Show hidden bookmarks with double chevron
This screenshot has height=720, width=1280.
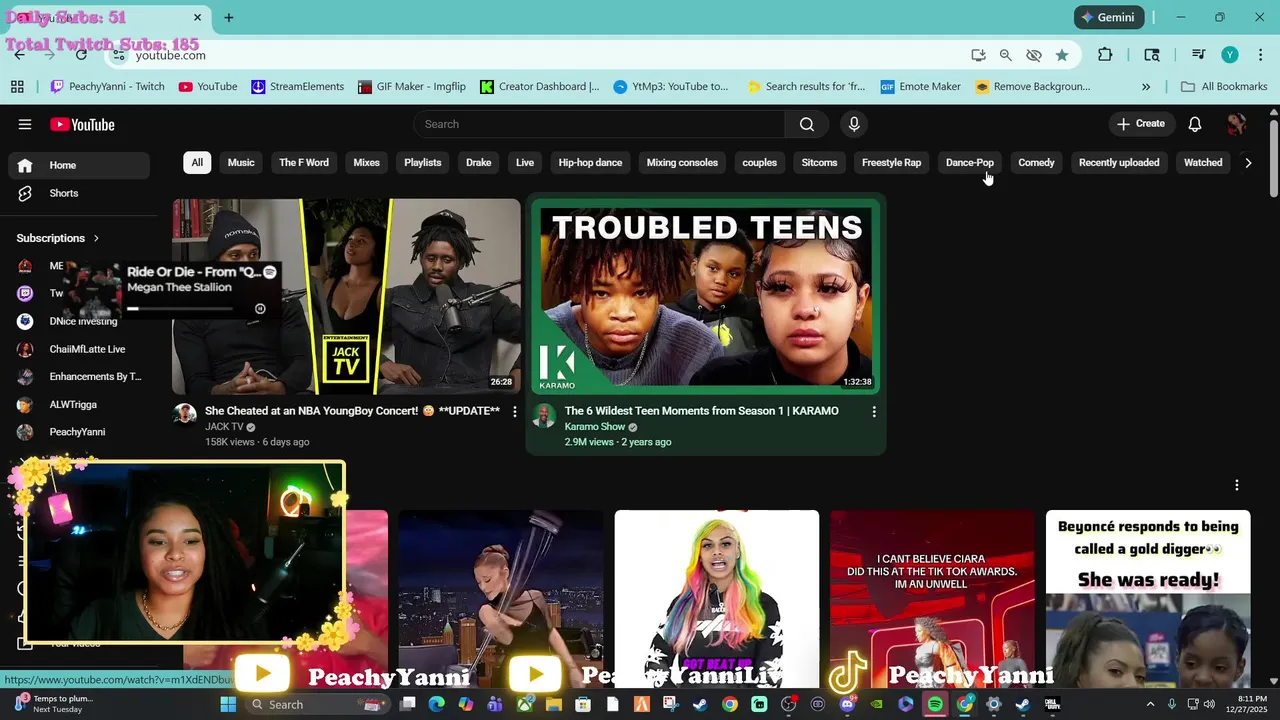(1146, 87)
